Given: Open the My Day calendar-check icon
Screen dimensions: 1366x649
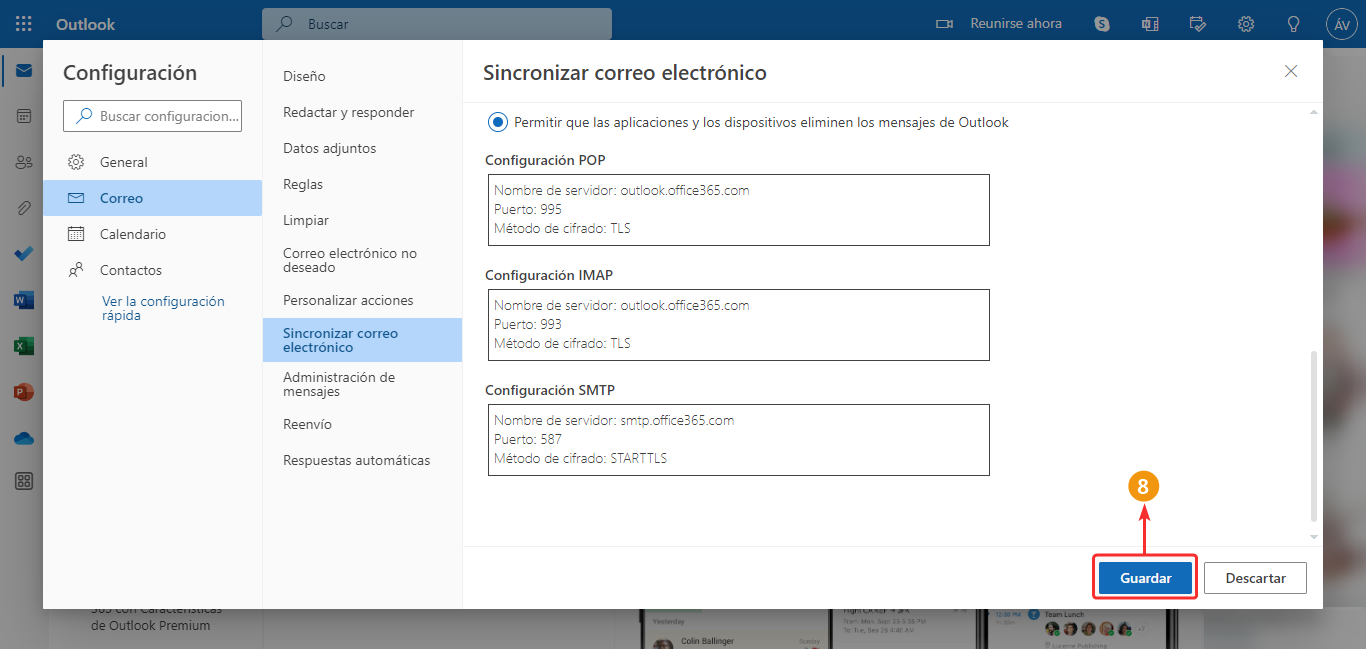Looking at the screenshot, I should [x=1198, y=24].
